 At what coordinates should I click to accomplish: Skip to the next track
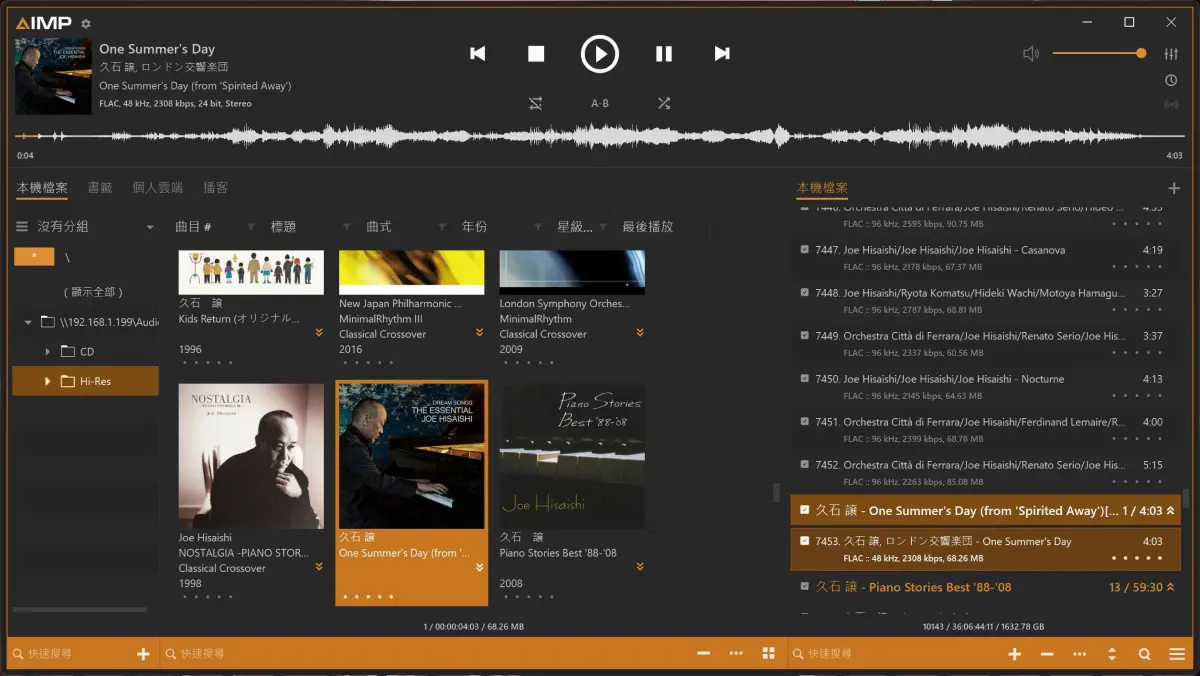722,54
